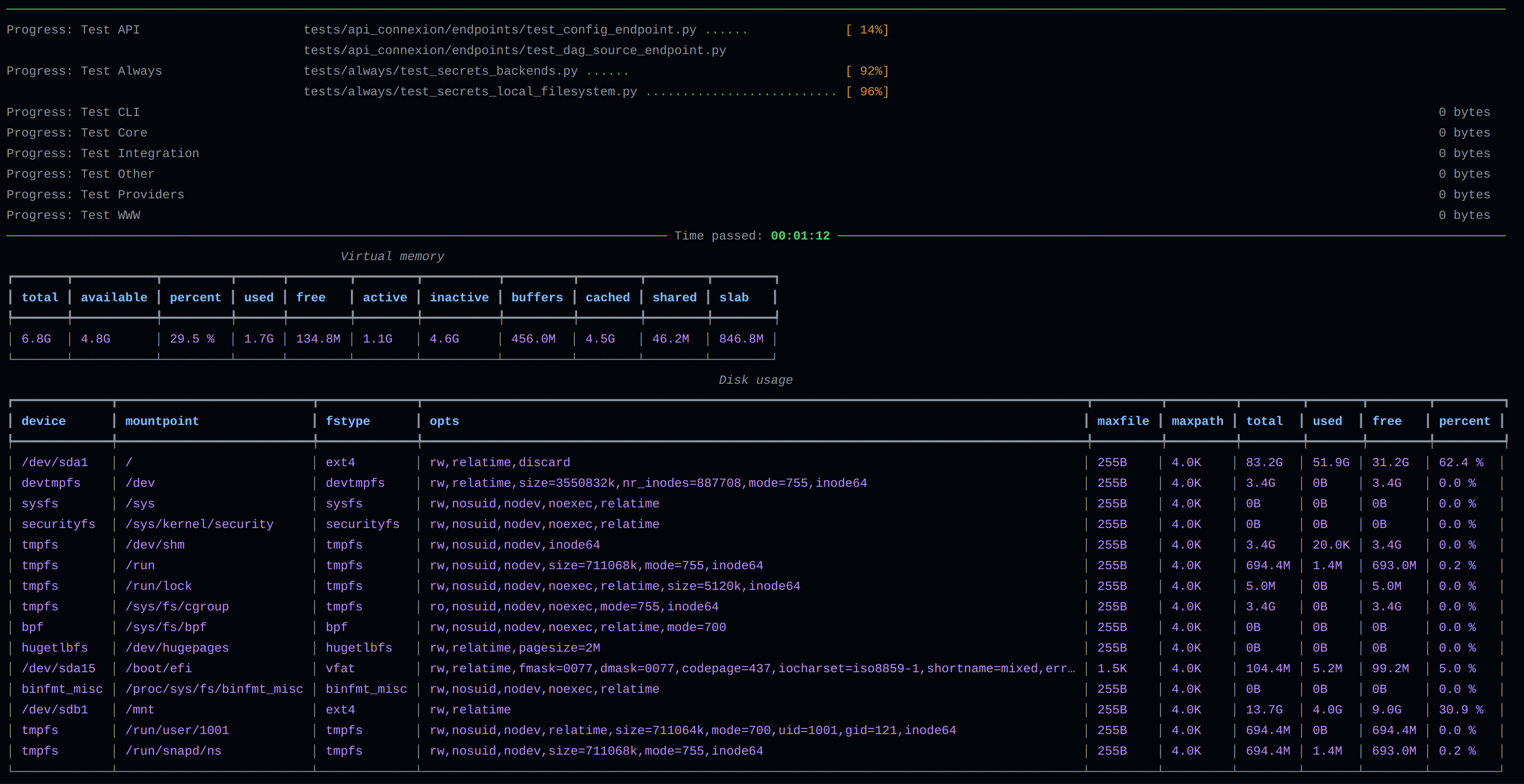1524x784 pixels.
Task: Click the 'available' column header
Action: click(x=113, y=298)
